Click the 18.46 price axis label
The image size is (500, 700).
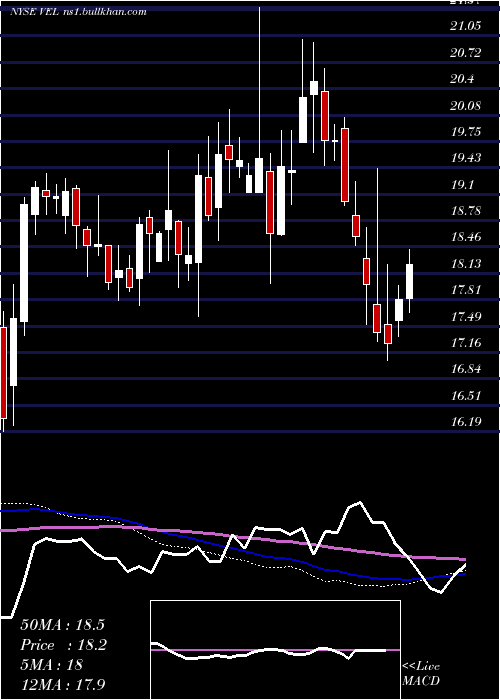tap(466, 237)
